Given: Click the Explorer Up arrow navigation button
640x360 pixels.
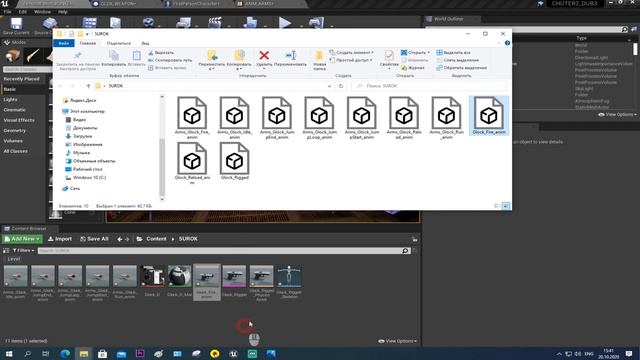Looking at the screenshot, I should pos(88,86).
